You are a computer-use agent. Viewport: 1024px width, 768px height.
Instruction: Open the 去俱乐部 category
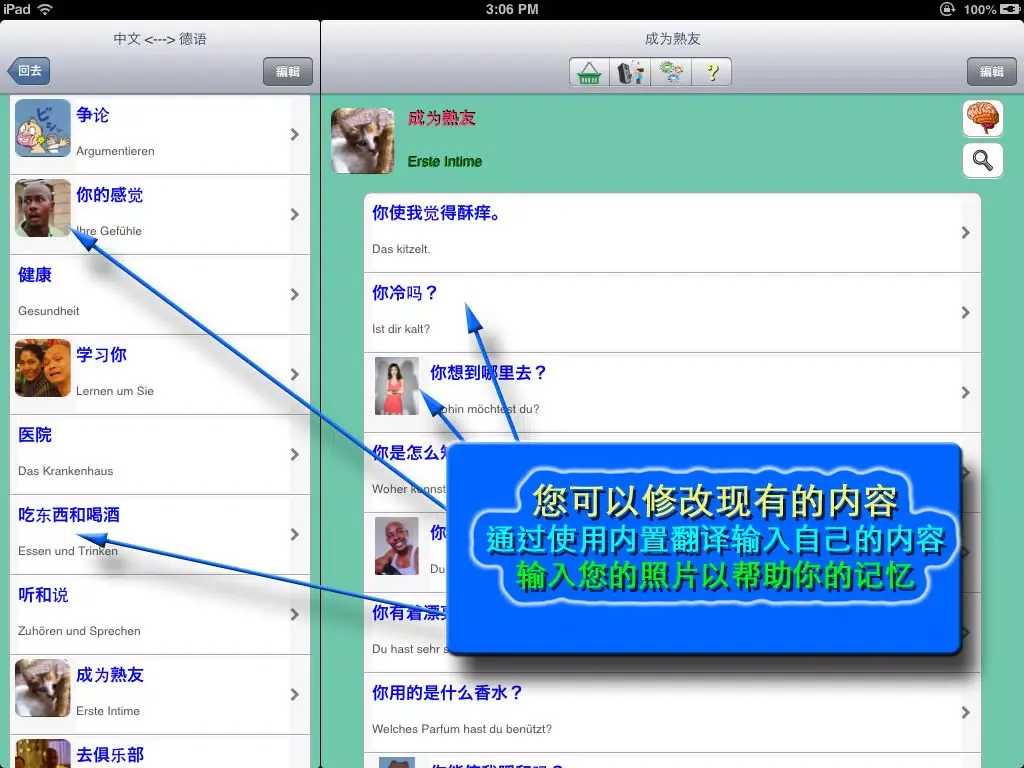pyautogui.click(x=160, y=752)
